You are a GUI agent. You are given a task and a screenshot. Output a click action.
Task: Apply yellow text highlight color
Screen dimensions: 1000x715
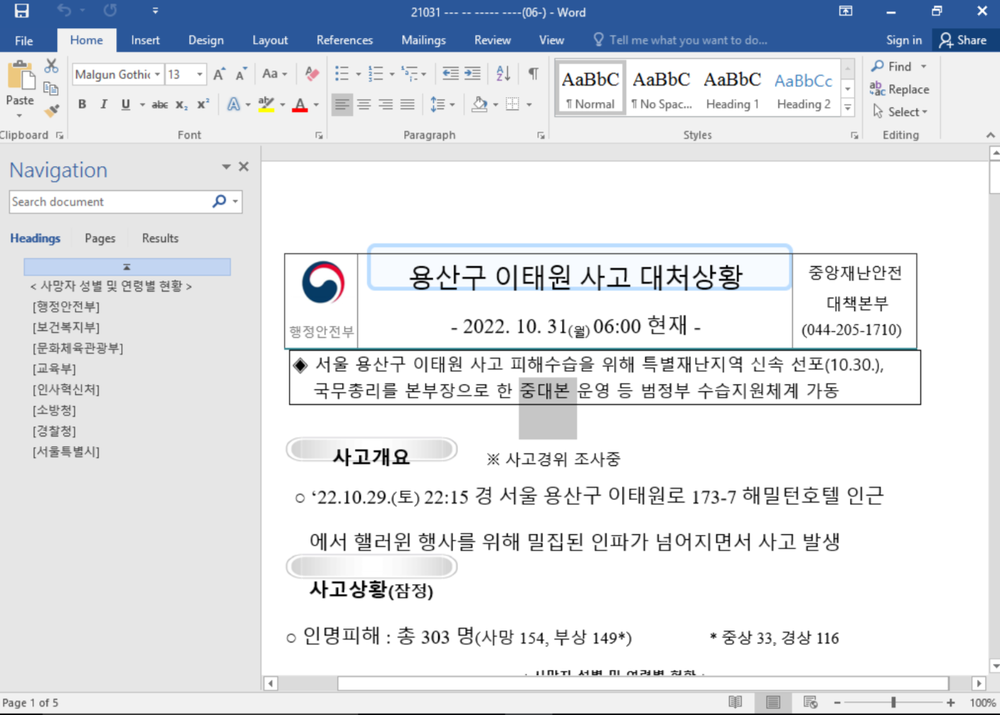coord(266,103)
